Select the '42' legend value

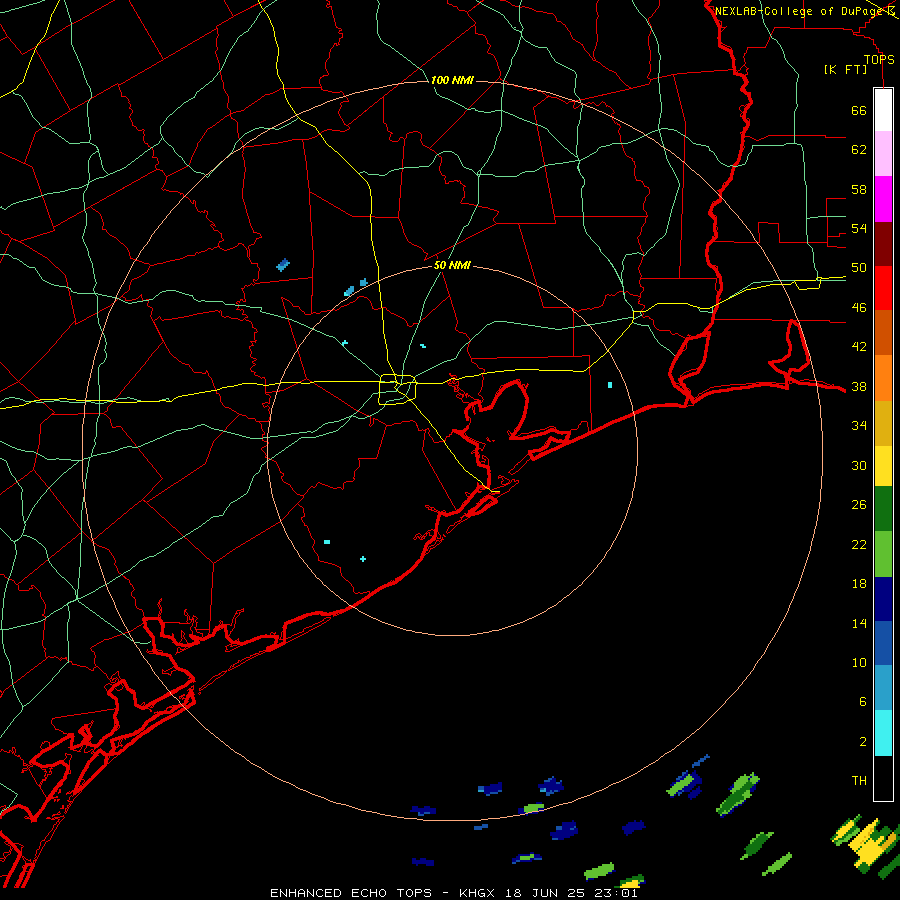[x=859, y=347]
